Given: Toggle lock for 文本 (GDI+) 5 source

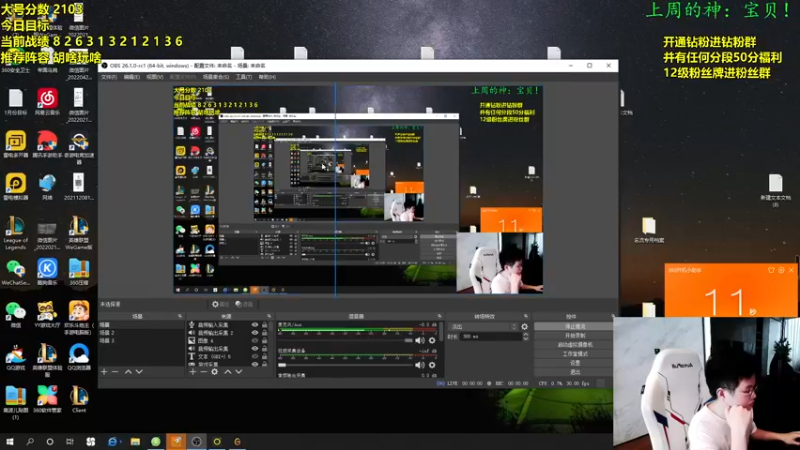Looking at the screenshot, I should tap(264, 356).
